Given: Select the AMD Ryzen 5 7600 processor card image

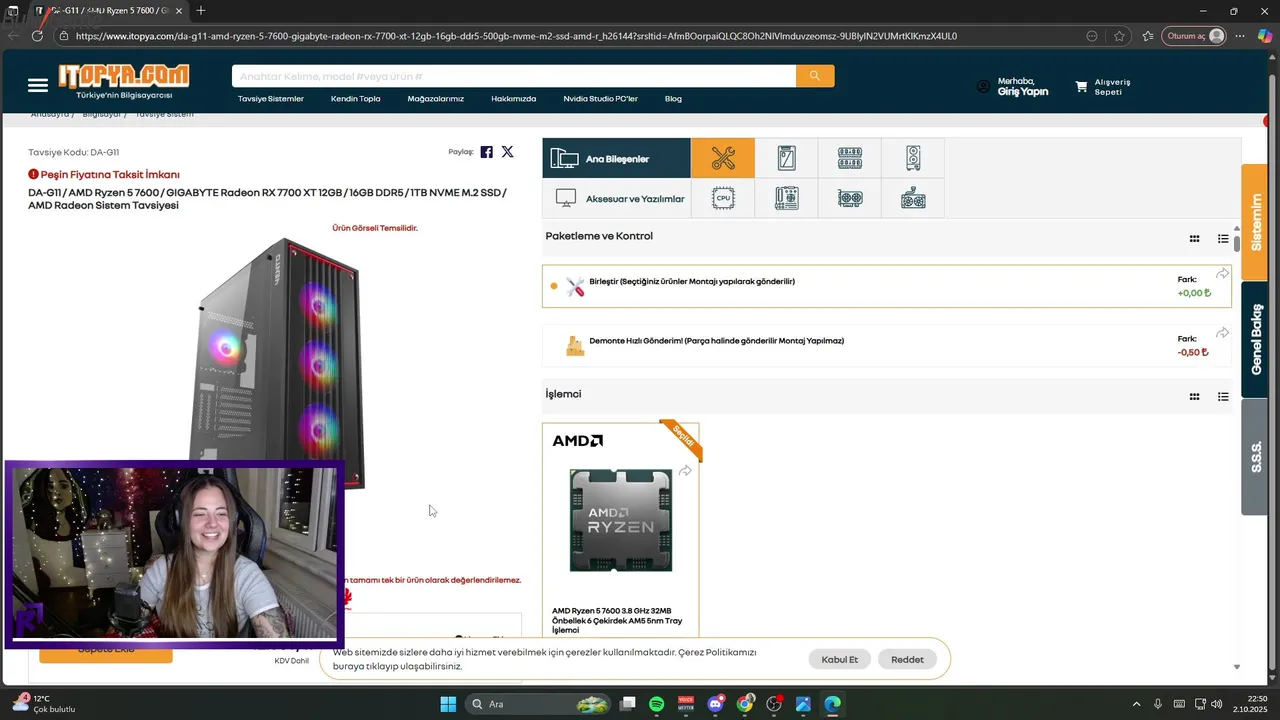Looking at the screenshot, I should 620,520.
